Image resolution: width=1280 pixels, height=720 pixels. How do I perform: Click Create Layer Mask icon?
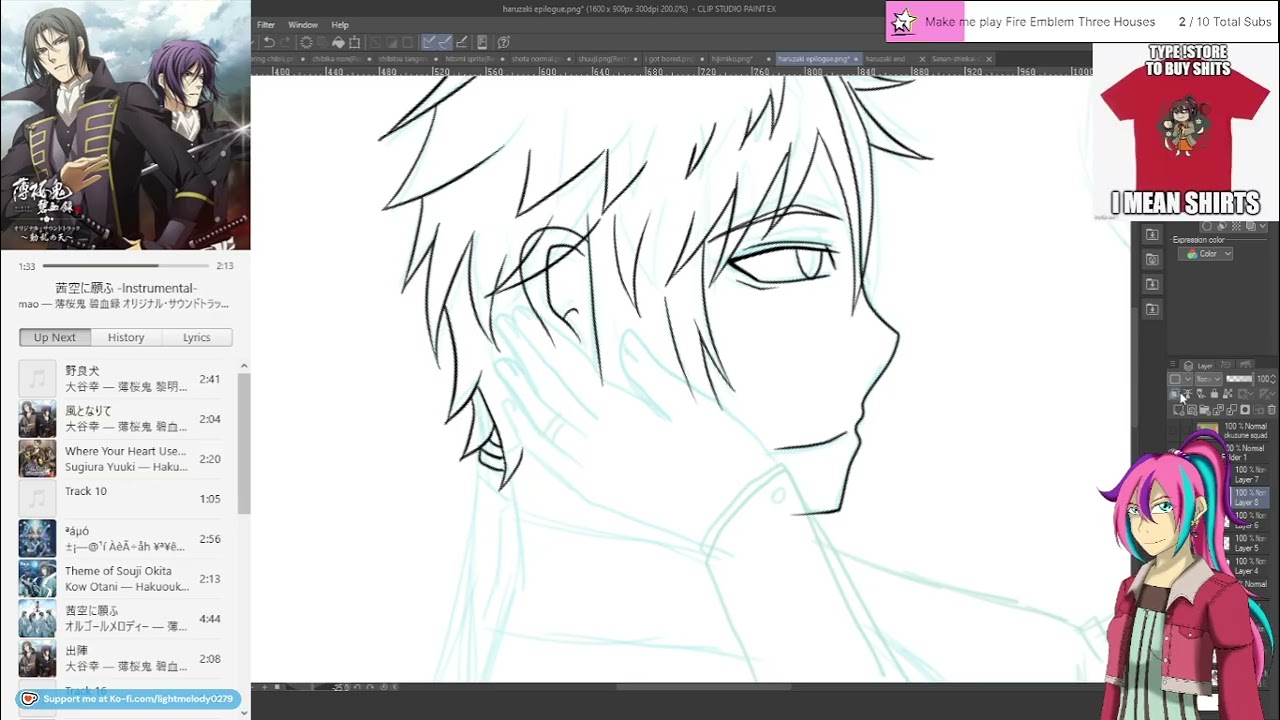tap(1244, 410)
